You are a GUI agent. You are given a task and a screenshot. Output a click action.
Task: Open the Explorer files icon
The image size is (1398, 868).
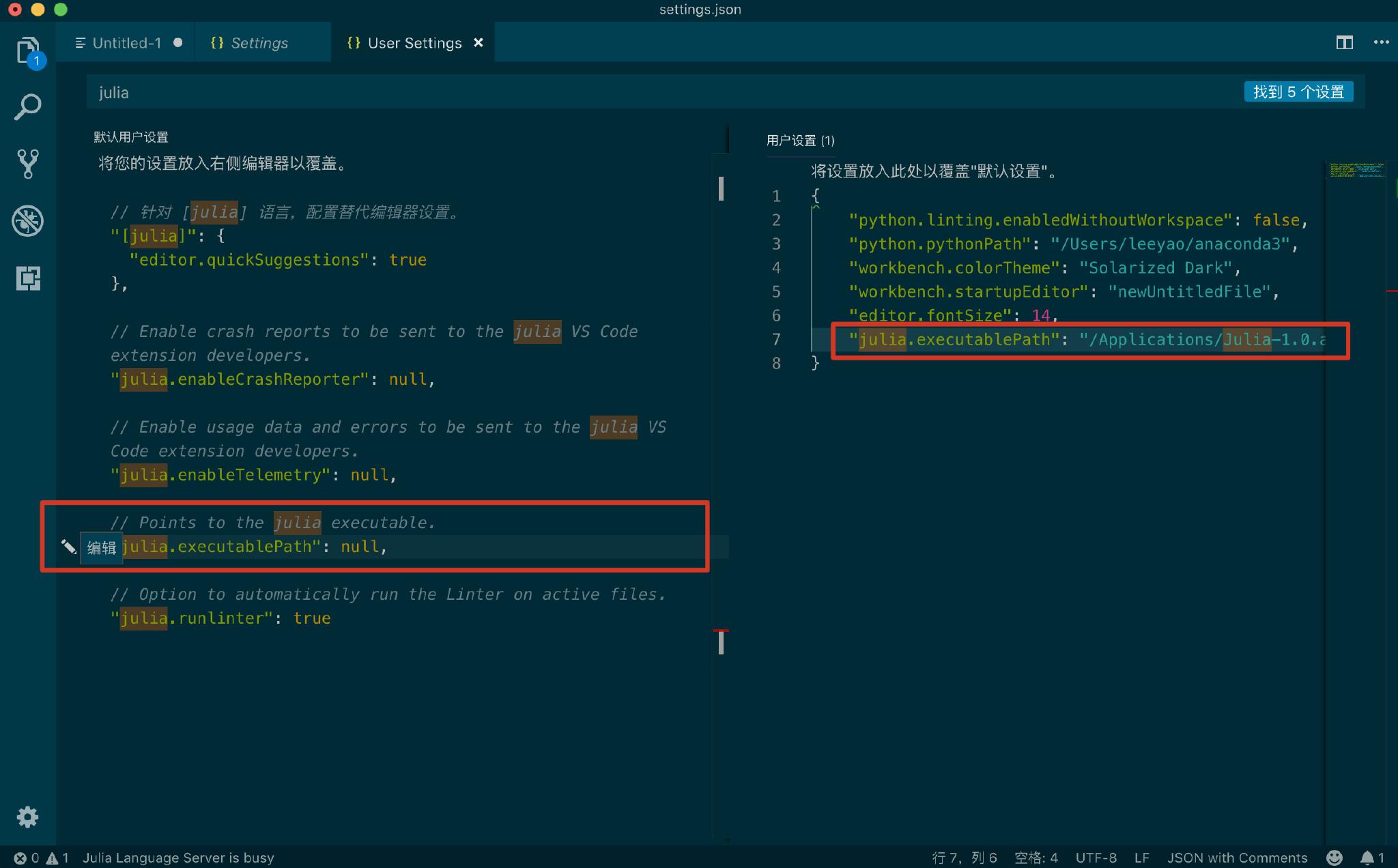27,50
